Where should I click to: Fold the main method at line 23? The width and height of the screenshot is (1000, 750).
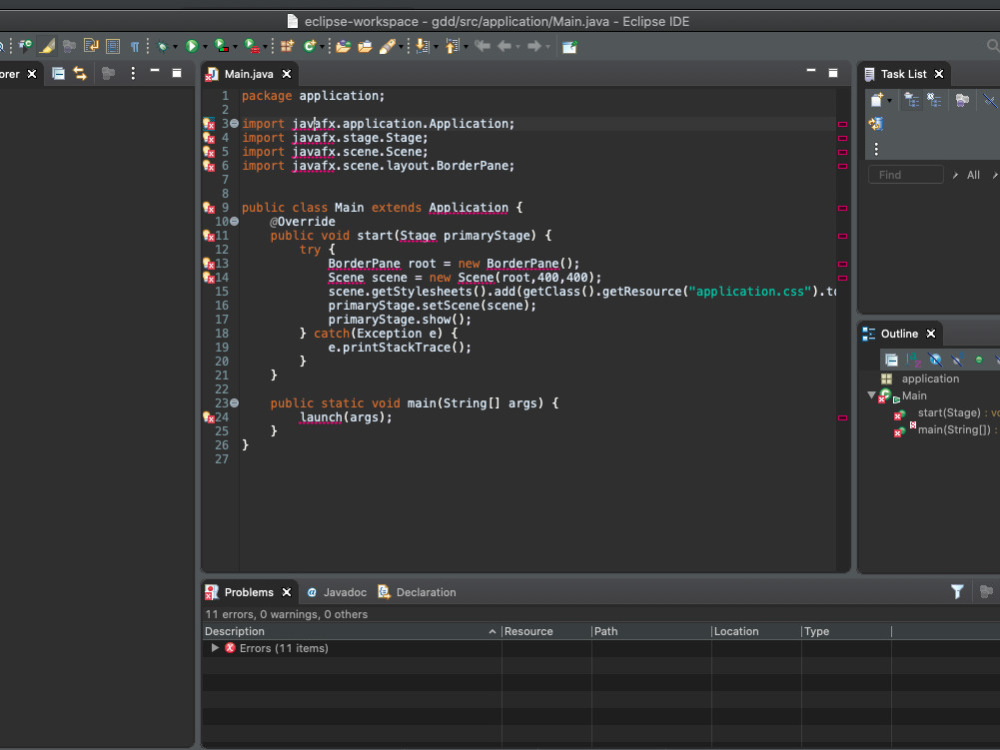pos(234,403)
